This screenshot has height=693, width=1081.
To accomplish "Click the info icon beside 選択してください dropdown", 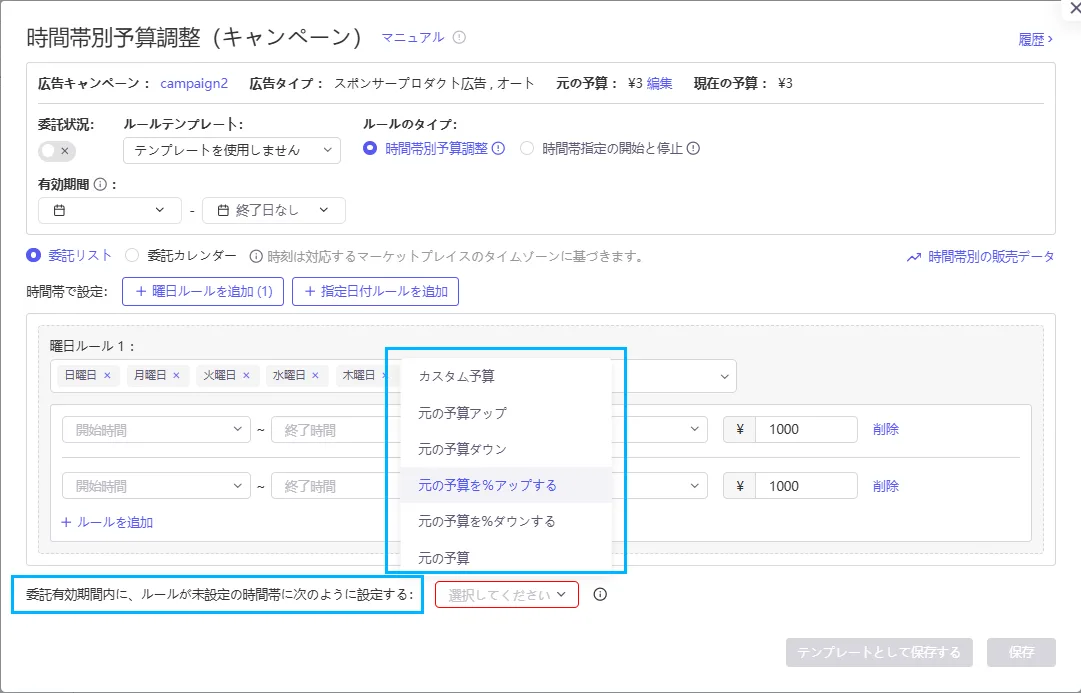I will coord(600,594).
